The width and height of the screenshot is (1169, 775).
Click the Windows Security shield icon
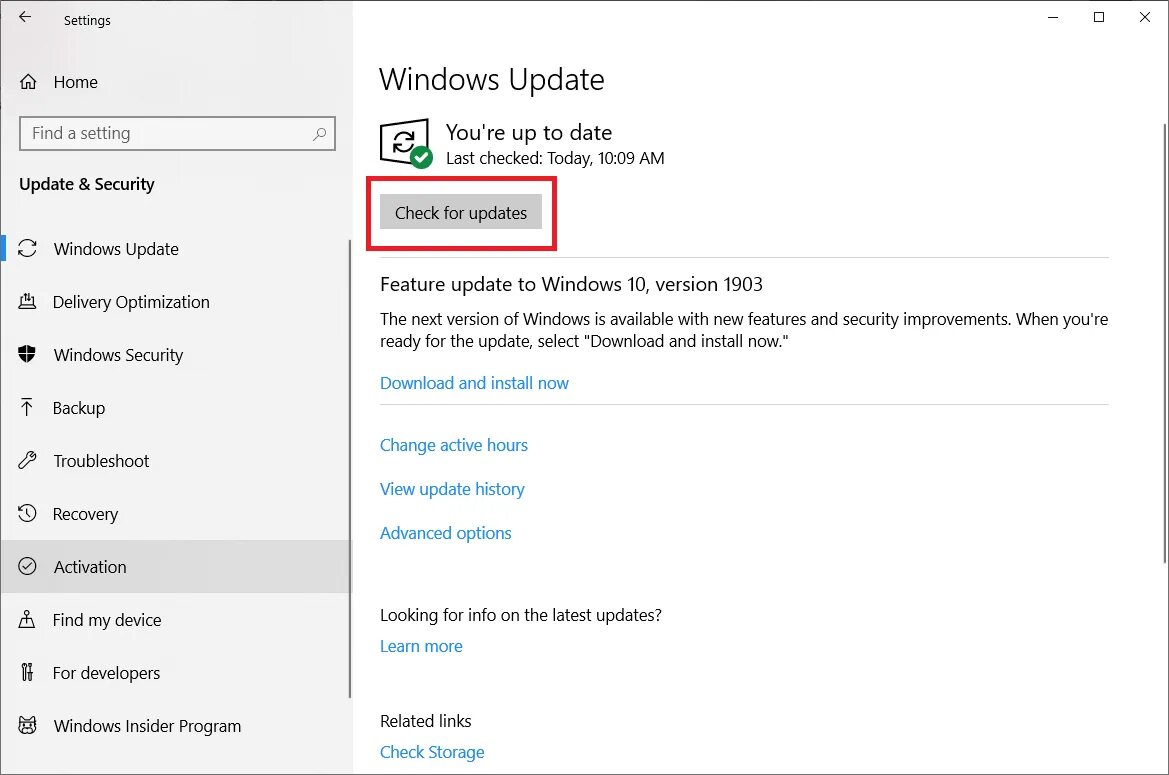click(x=27, y=354)
